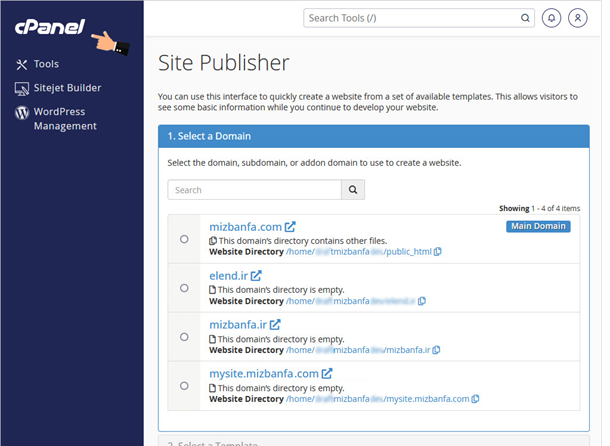The image size is (610, 446).
Task: Open notifications bell icon
Action: [551, 18]
